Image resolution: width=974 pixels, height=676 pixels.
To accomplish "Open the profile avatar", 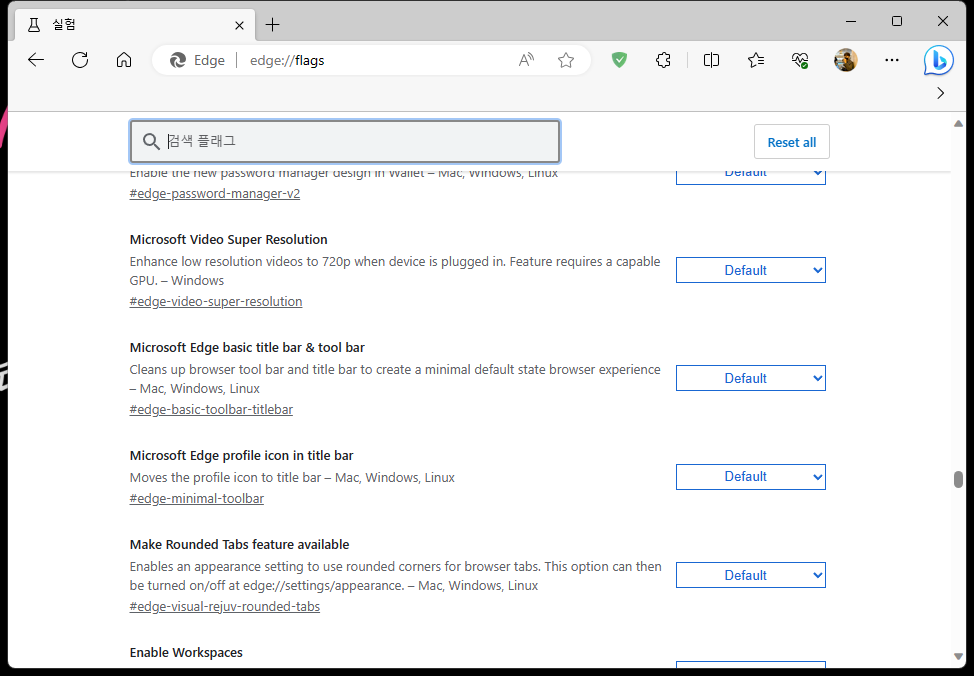I will pos(845,60).
